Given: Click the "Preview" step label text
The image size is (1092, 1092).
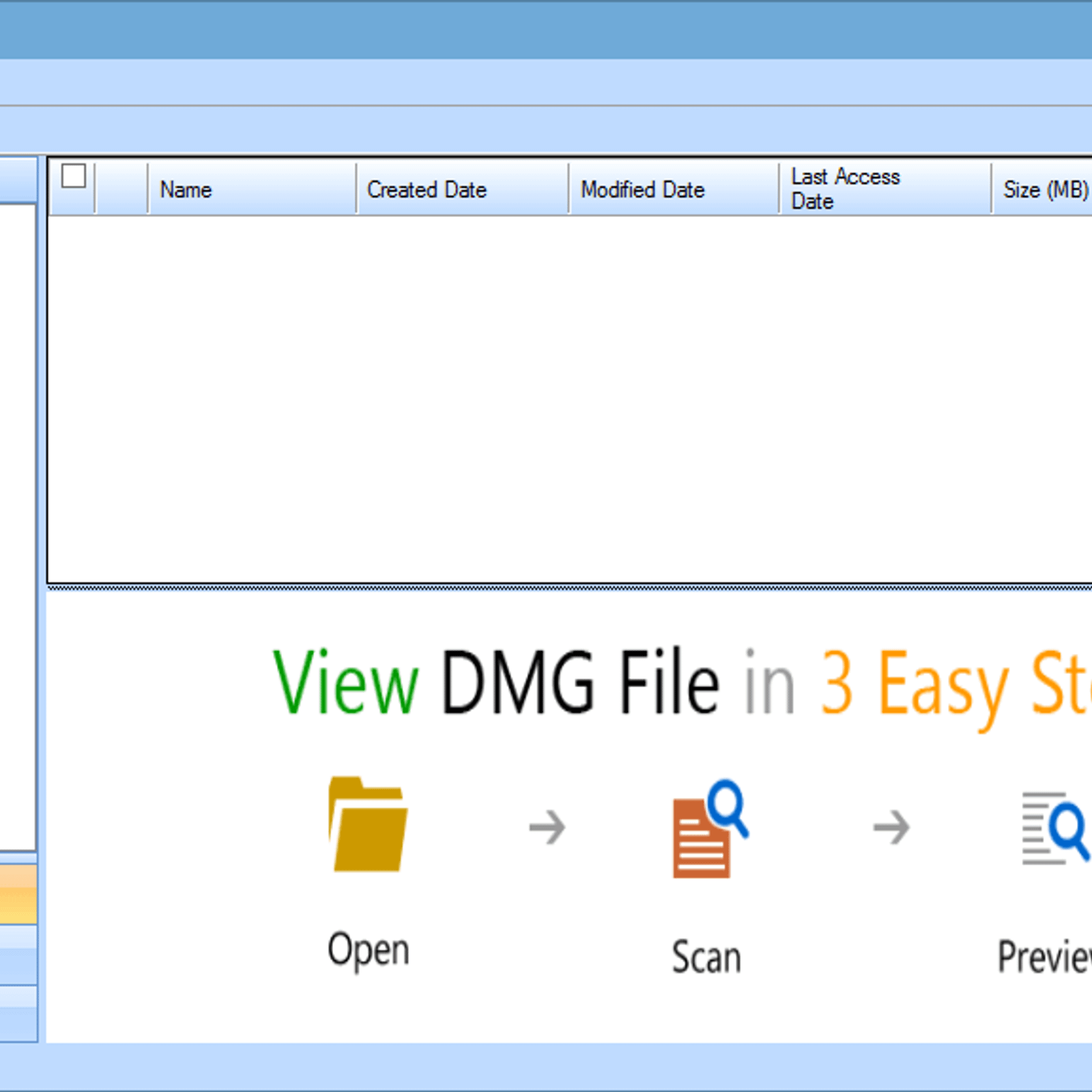Looking at the screenshot, I should (x=1044, y=957).
